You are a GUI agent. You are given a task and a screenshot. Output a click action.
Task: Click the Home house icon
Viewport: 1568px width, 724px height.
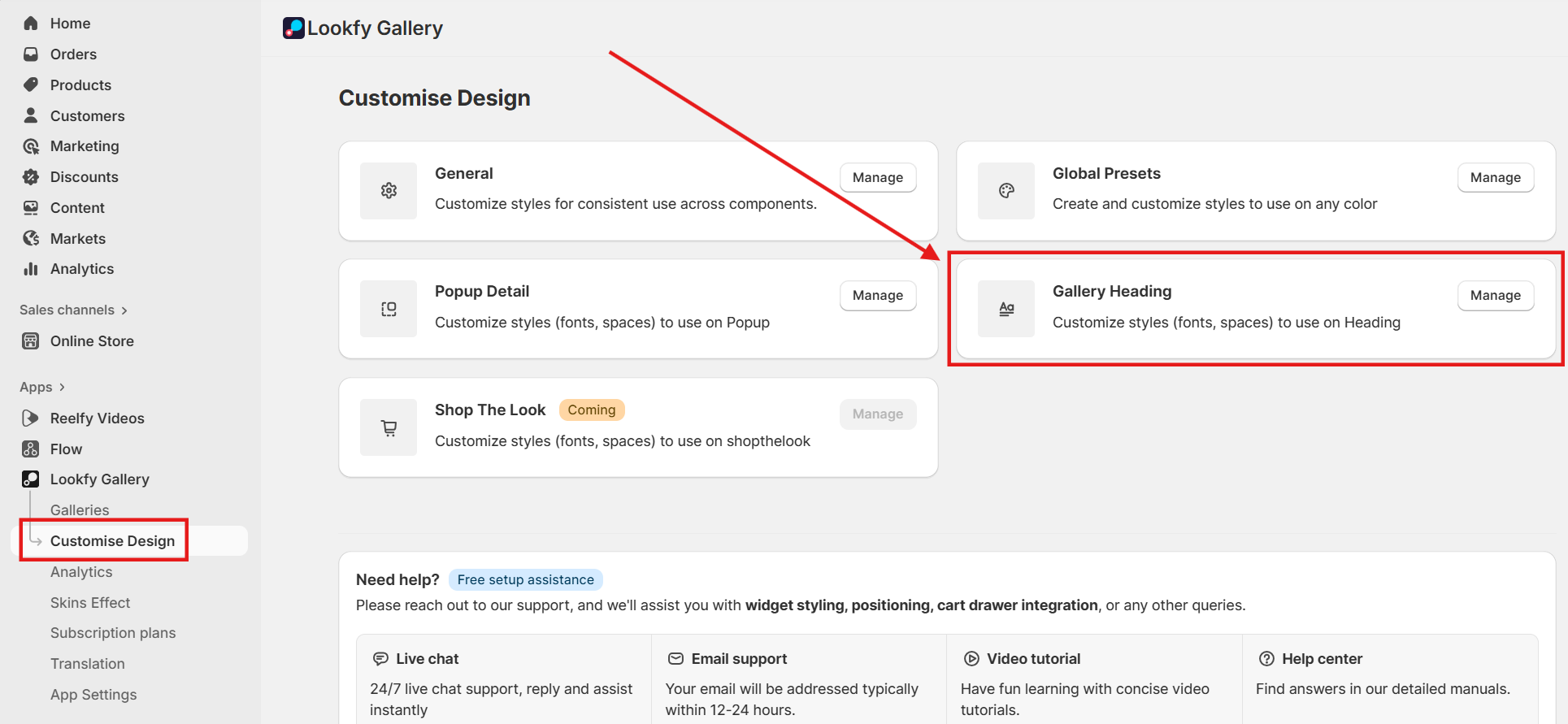[31, 24]
